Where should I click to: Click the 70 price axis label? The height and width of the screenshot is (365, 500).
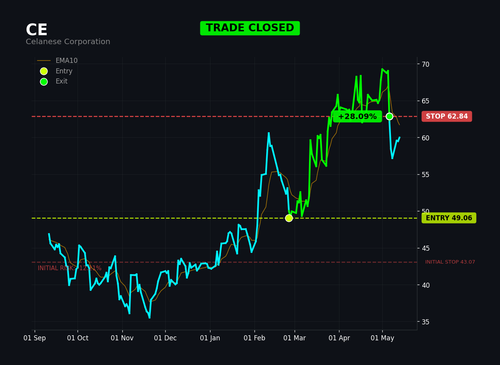(x=426, y=64)
